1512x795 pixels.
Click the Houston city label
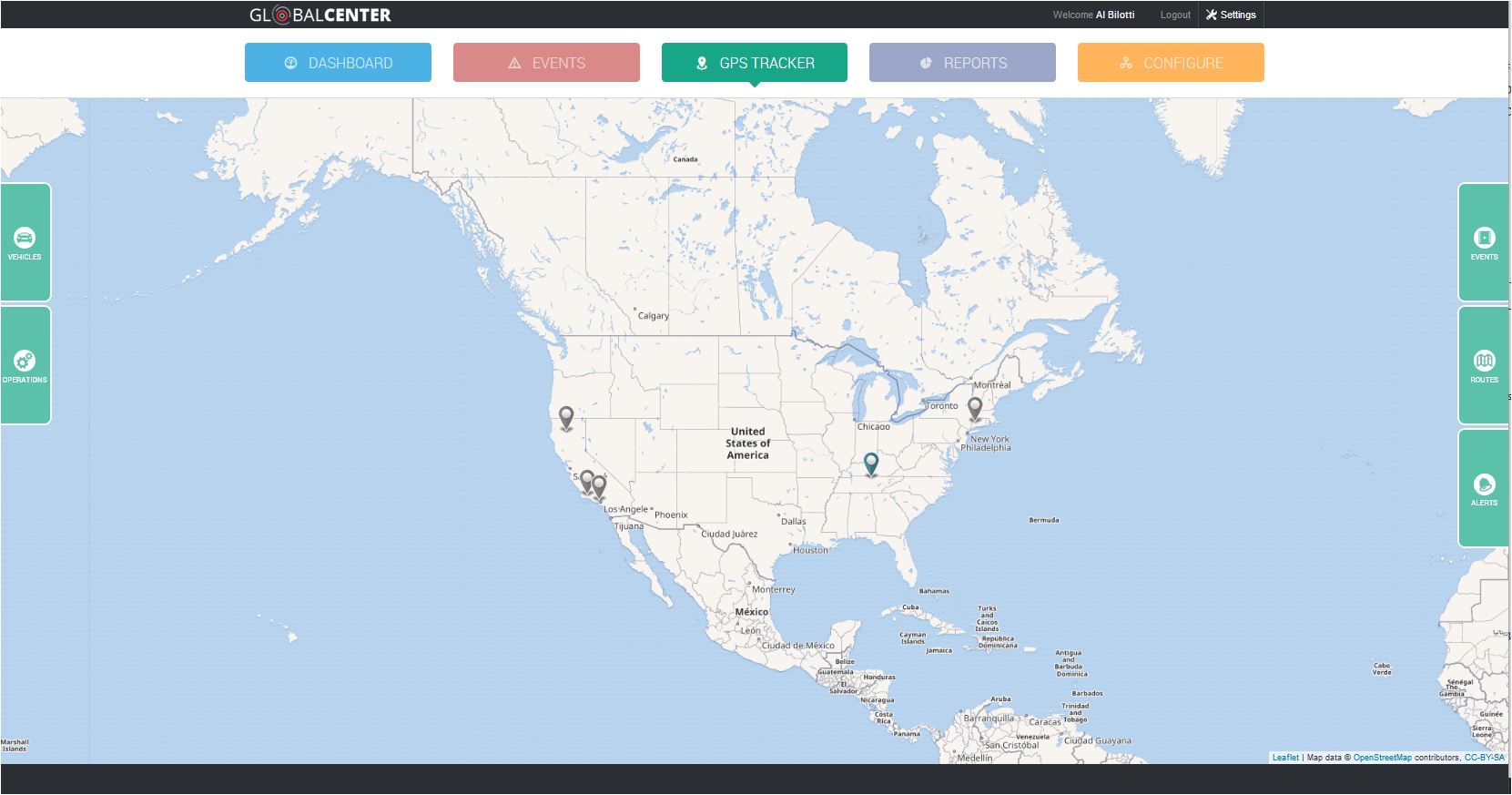pyautogui.click(x=810, y=550)
